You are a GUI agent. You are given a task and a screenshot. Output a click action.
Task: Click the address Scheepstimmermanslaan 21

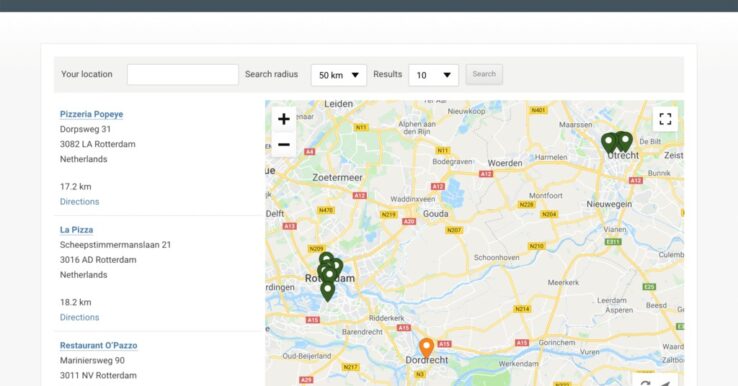[115, 245]
